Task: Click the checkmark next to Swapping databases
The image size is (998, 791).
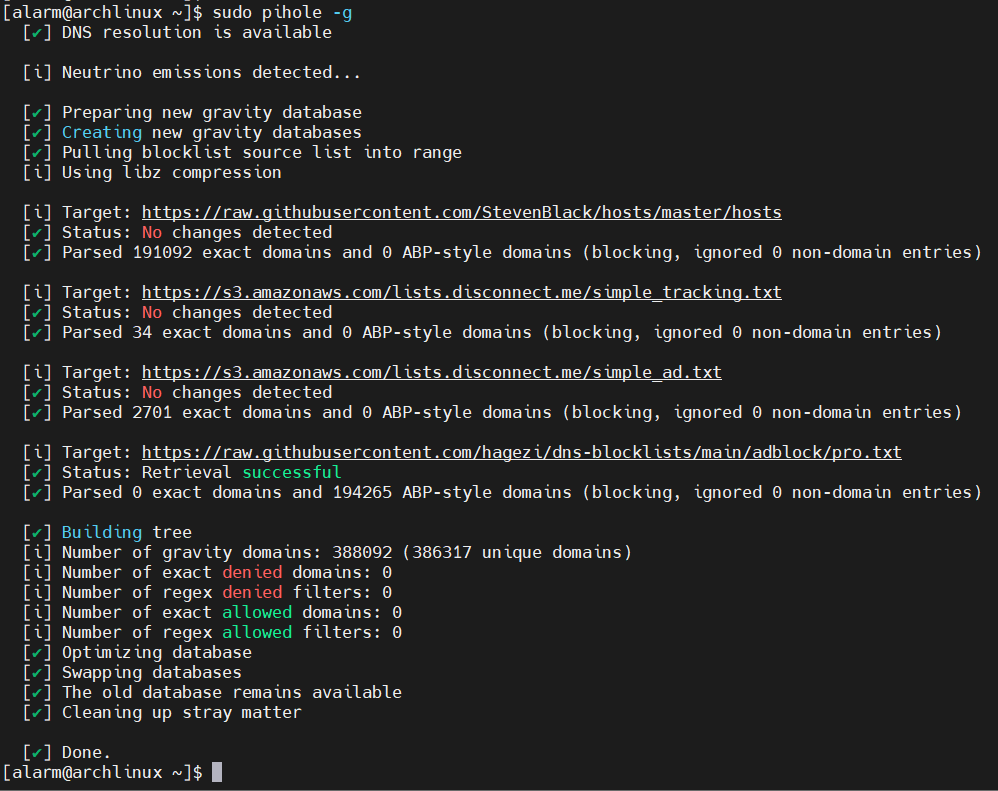Action: [37, 672]
